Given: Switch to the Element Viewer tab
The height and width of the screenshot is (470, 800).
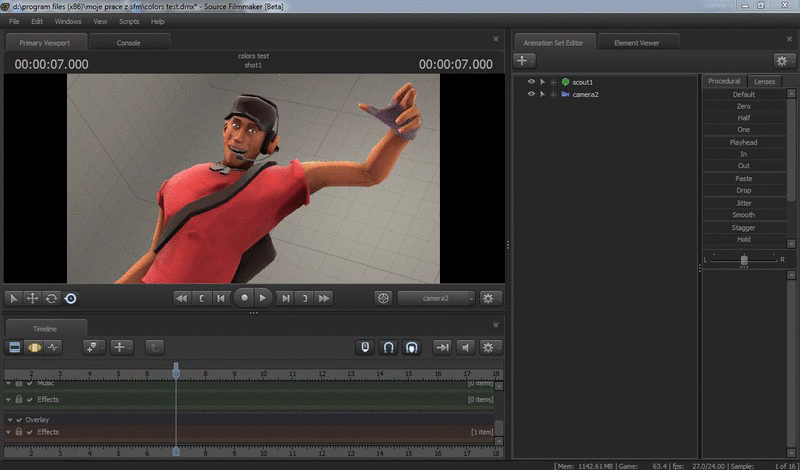Looking at the screenshot, I should point(637,42).
